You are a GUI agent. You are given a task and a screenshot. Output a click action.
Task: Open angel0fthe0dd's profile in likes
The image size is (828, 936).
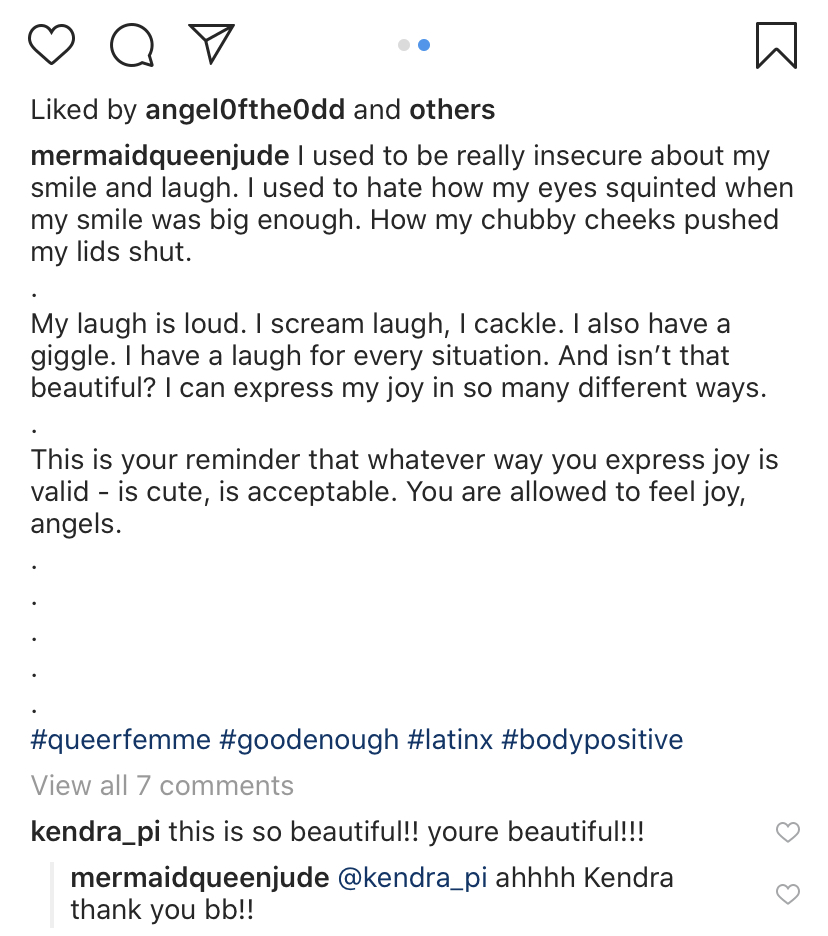tap(245, 110)
